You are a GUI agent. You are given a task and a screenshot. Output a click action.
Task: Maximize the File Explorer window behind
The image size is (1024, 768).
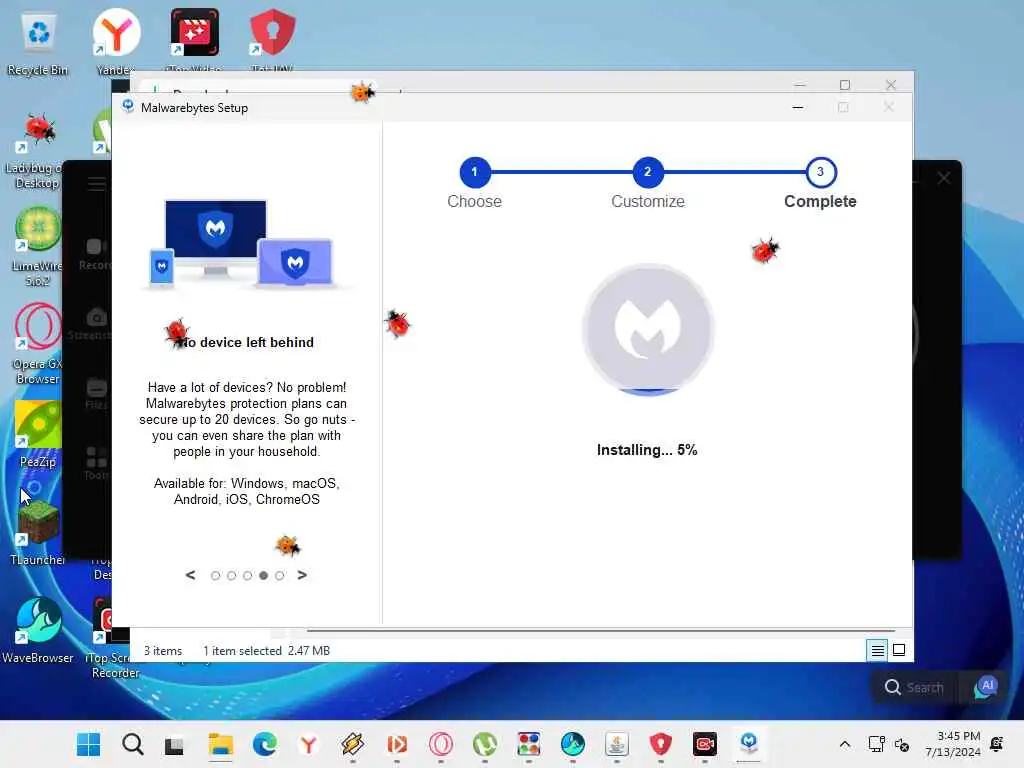(844, 85)
